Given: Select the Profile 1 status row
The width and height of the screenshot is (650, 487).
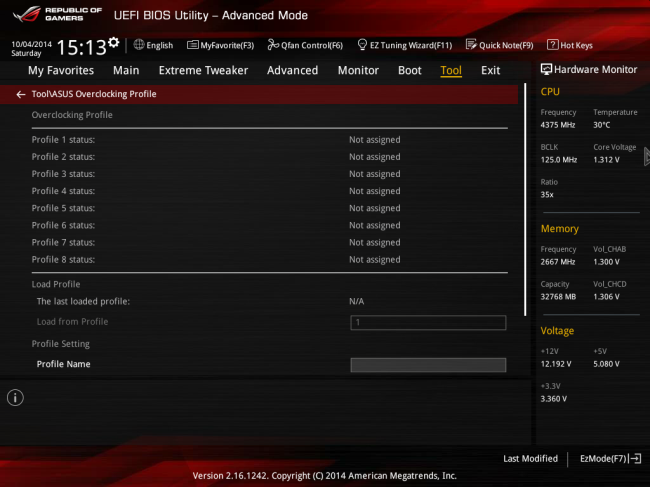Looking at the screenshot, I should (x=269, y=140).
